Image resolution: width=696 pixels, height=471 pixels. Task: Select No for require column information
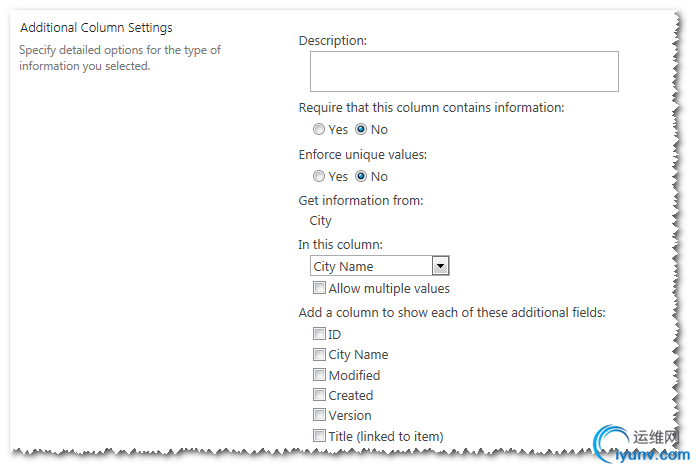[361, 129]
